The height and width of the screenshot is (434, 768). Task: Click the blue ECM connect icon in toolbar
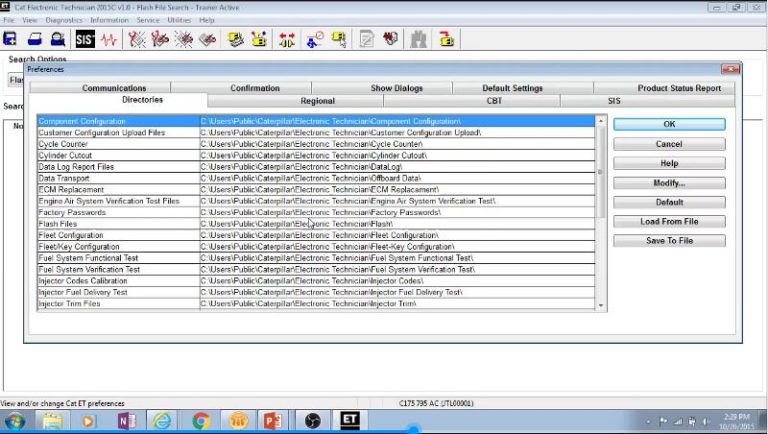pos(10,40)
